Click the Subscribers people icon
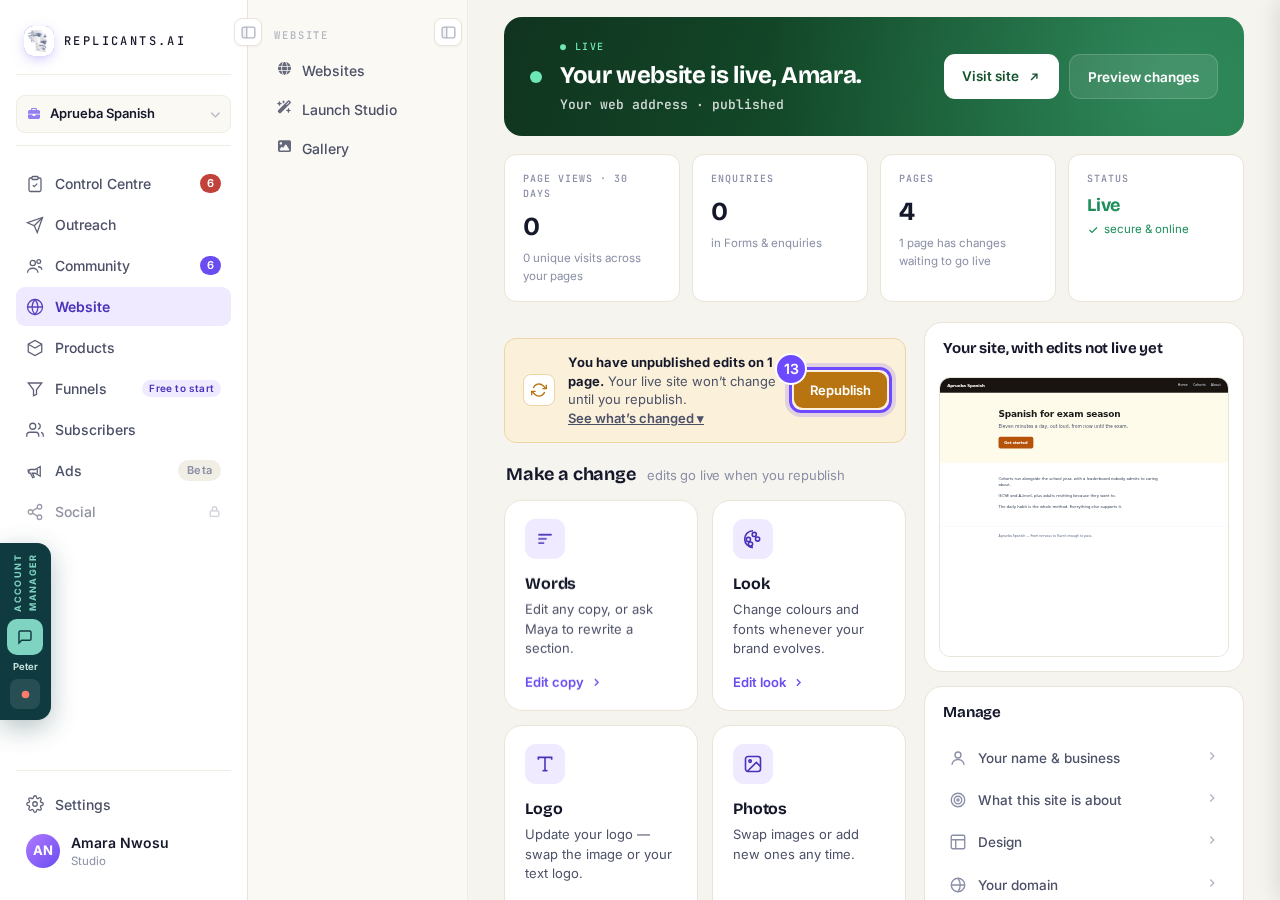 (35, 430)
